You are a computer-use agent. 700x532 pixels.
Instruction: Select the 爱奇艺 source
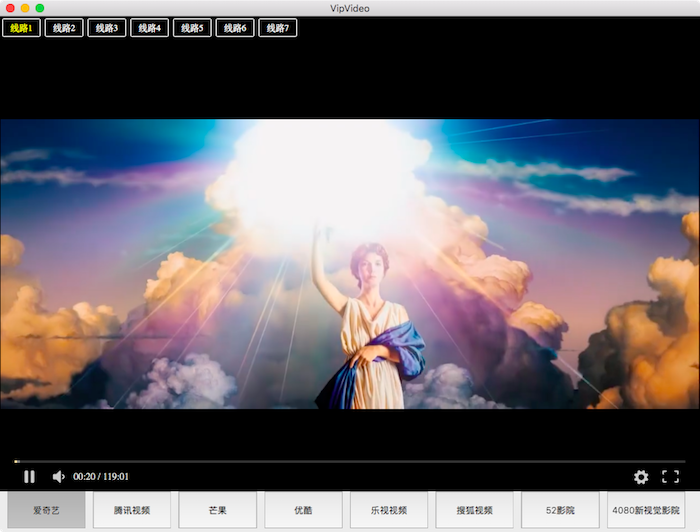pos(46,510)
